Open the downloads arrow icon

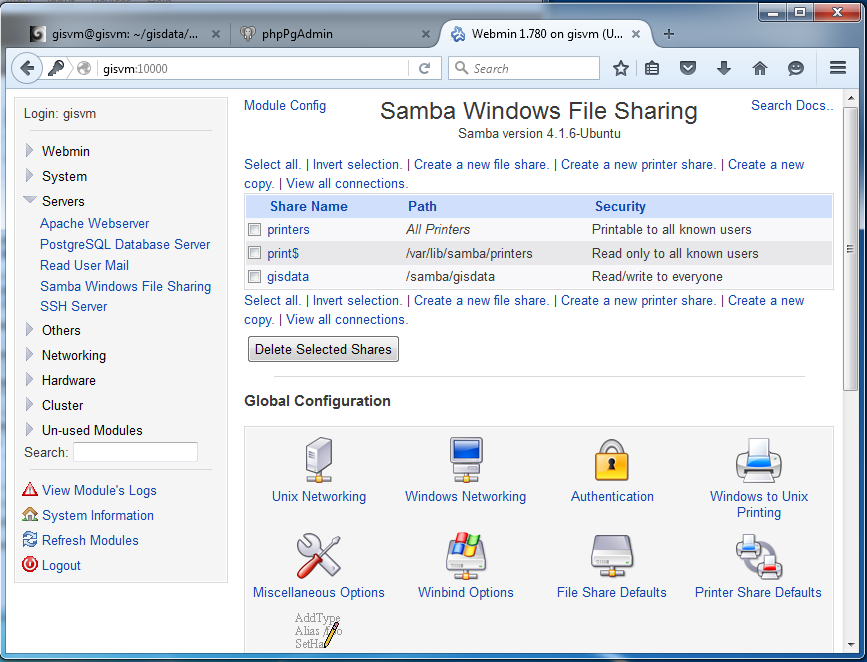click(x=723, y=69)
